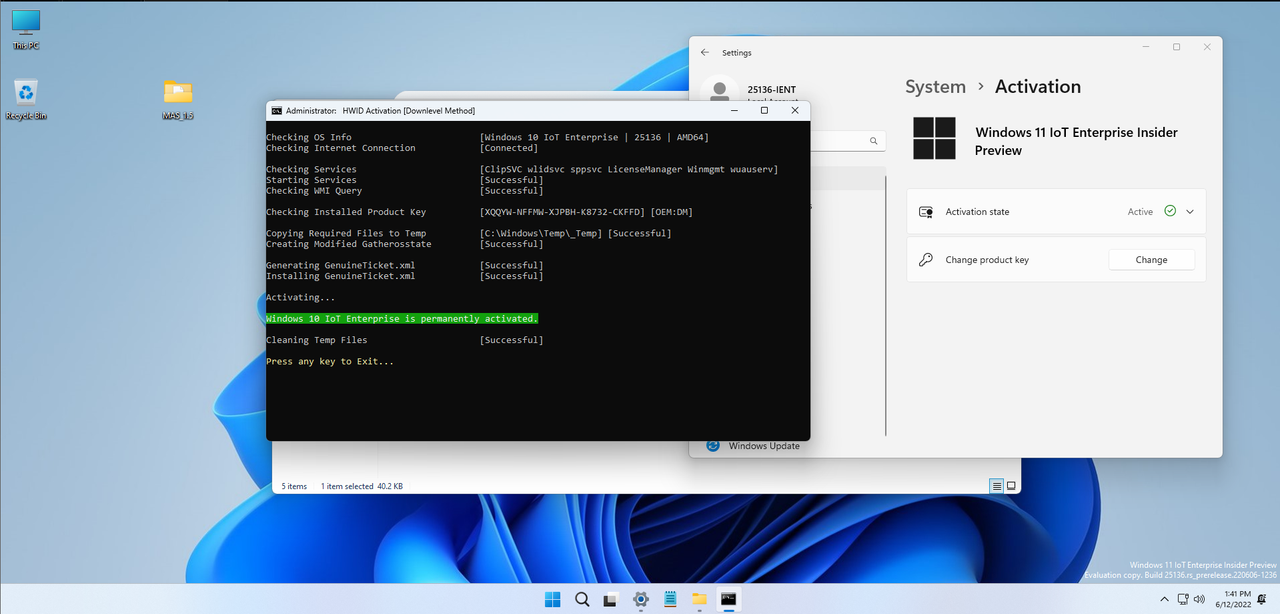Show hidden system tray icons

(1163, 599)
